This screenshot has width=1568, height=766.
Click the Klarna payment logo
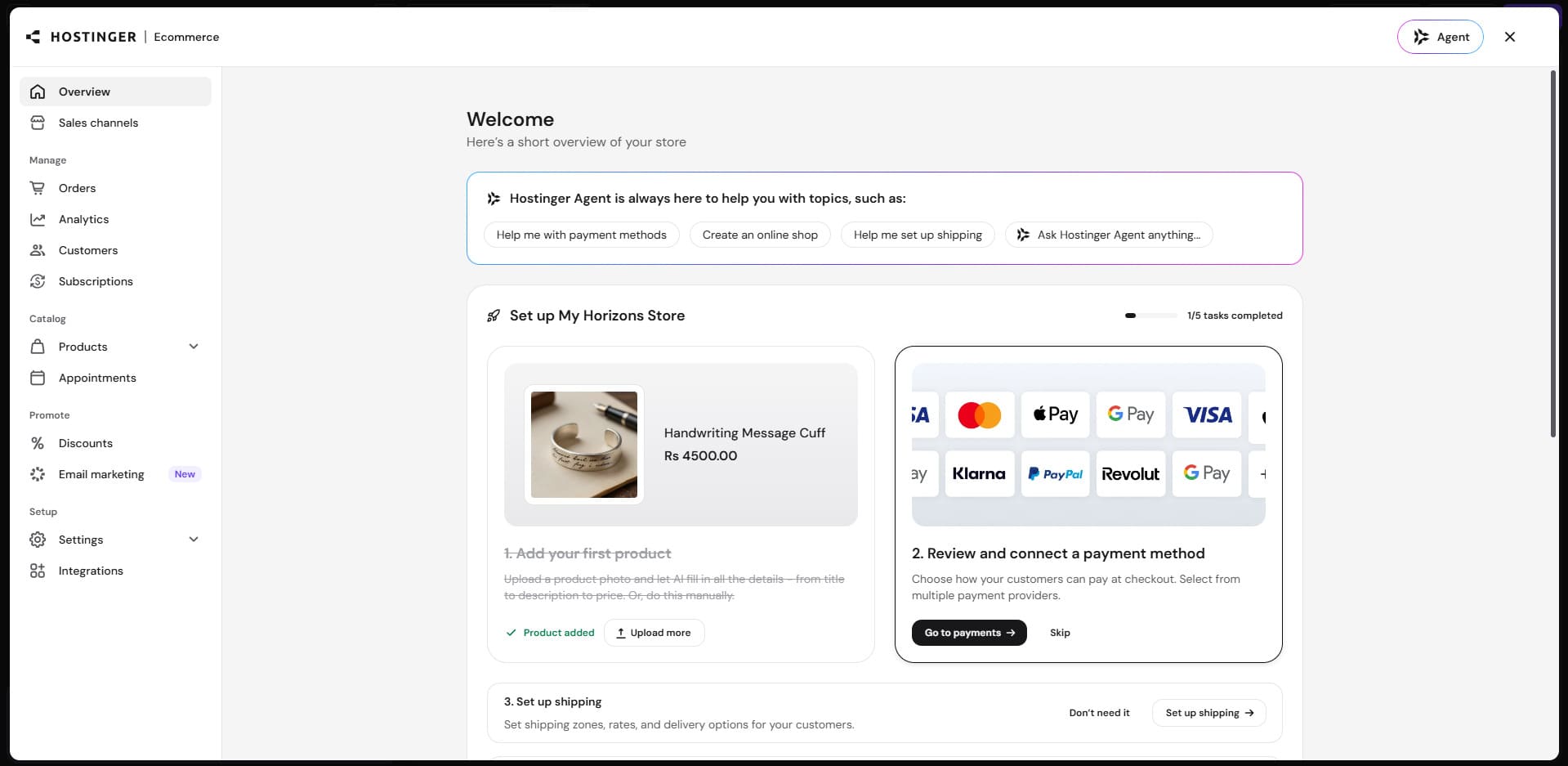980,474
